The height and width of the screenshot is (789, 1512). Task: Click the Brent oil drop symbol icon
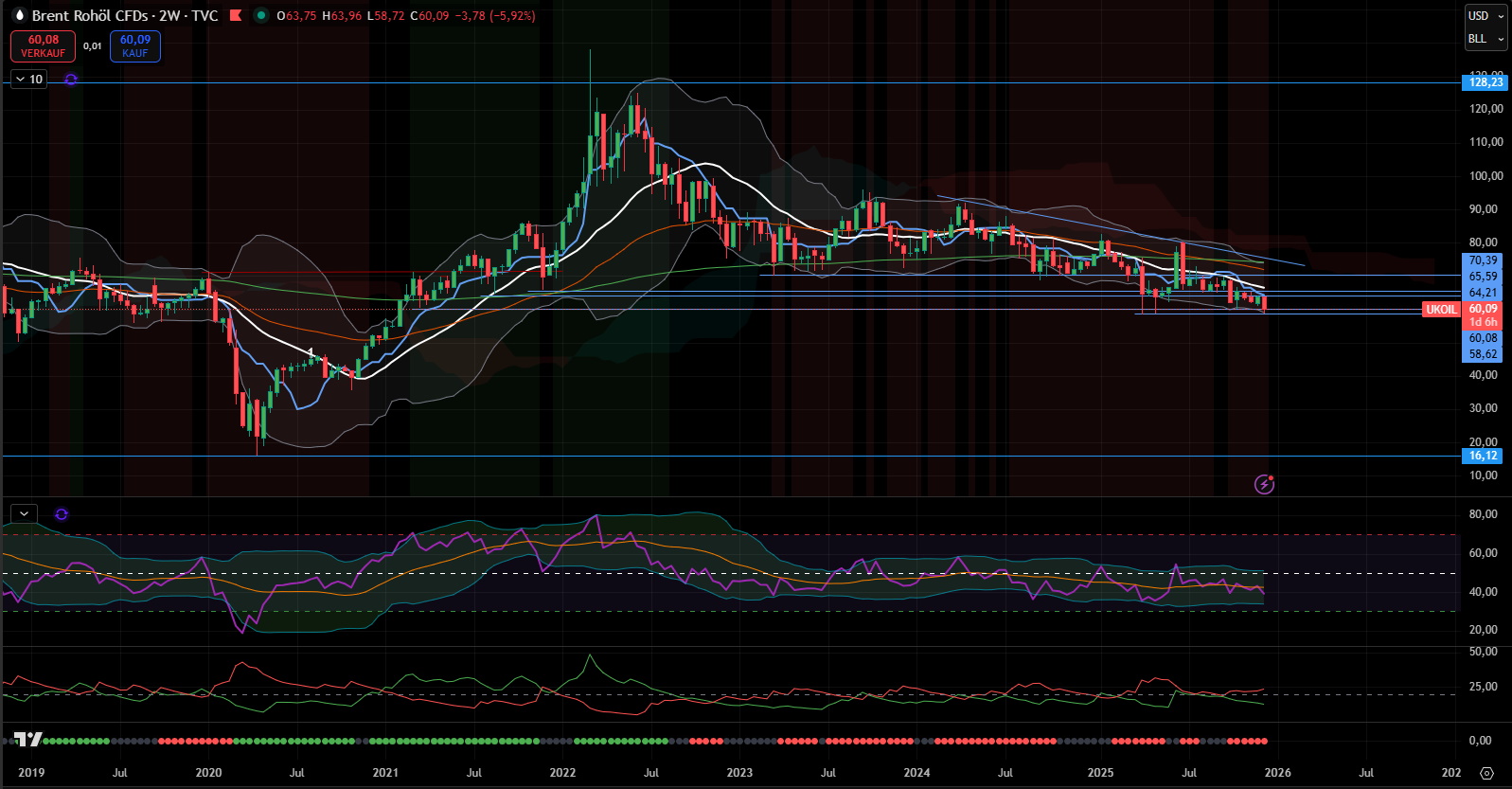18,15
